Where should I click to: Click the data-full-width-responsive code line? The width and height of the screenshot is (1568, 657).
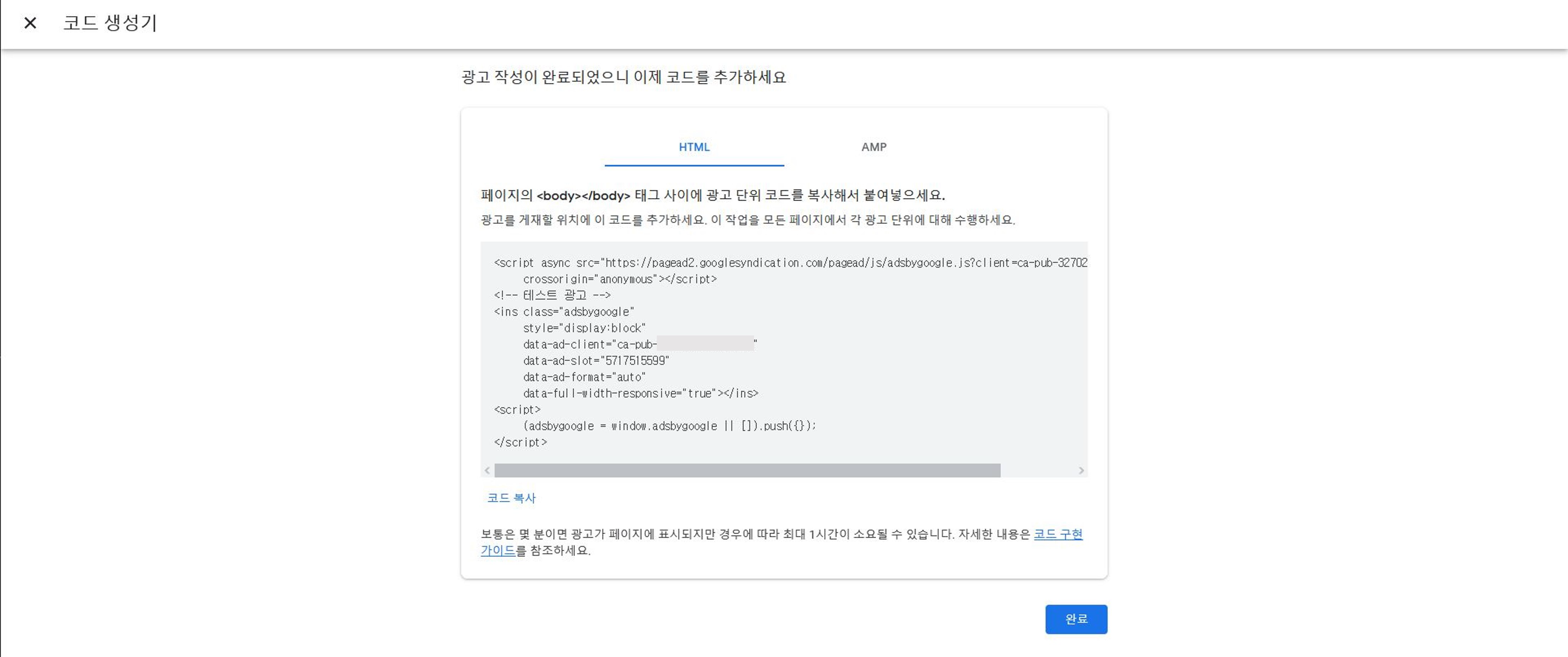pos(640,393)
